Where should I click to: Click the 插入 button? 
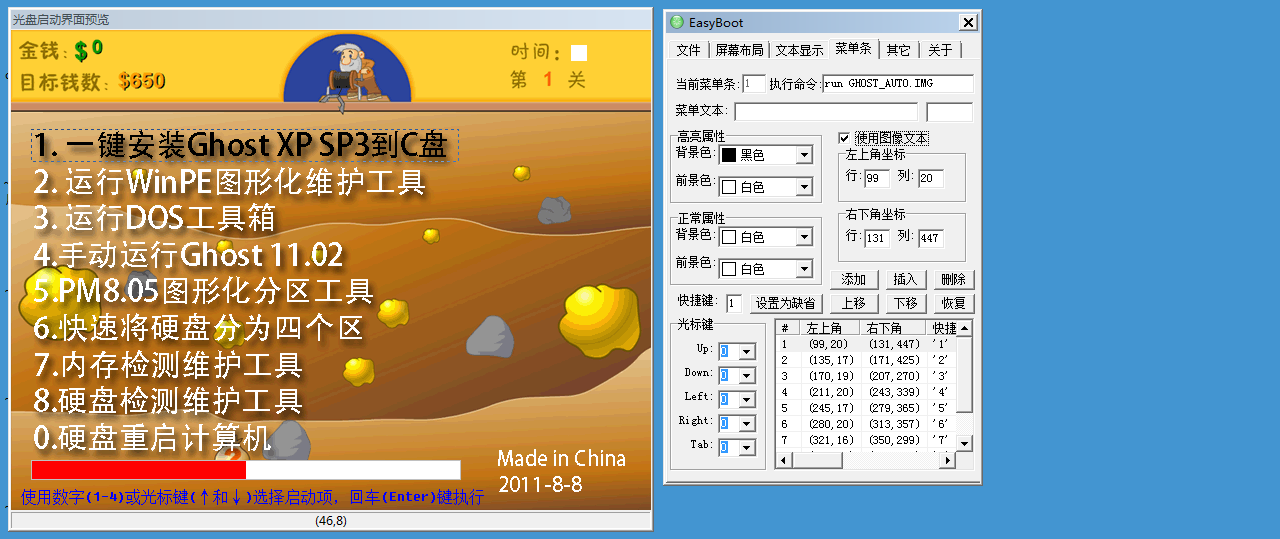(x=905, y=280)
